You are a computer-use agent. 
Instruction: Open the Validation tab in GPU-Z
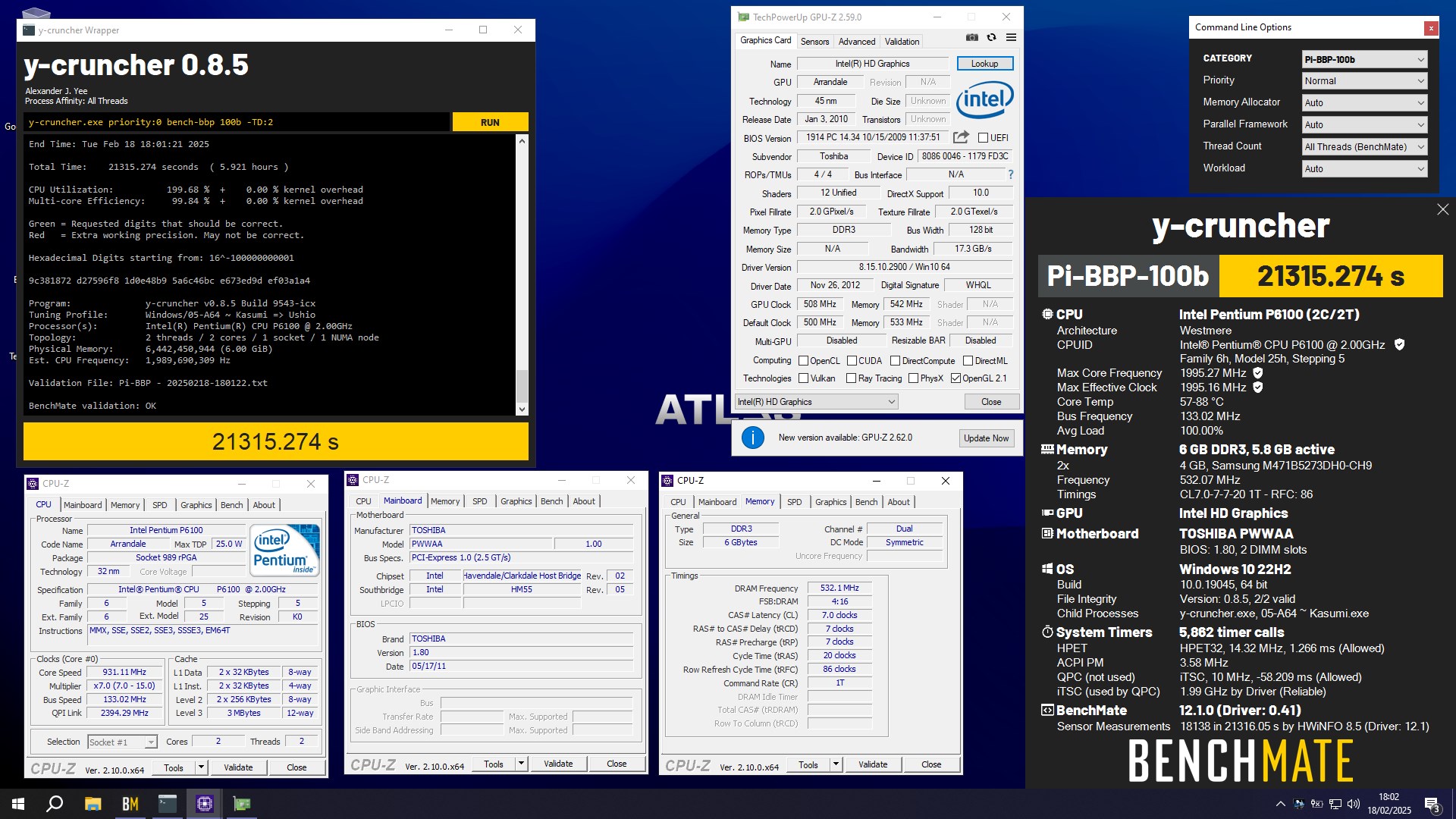click(x=902, y=42)
